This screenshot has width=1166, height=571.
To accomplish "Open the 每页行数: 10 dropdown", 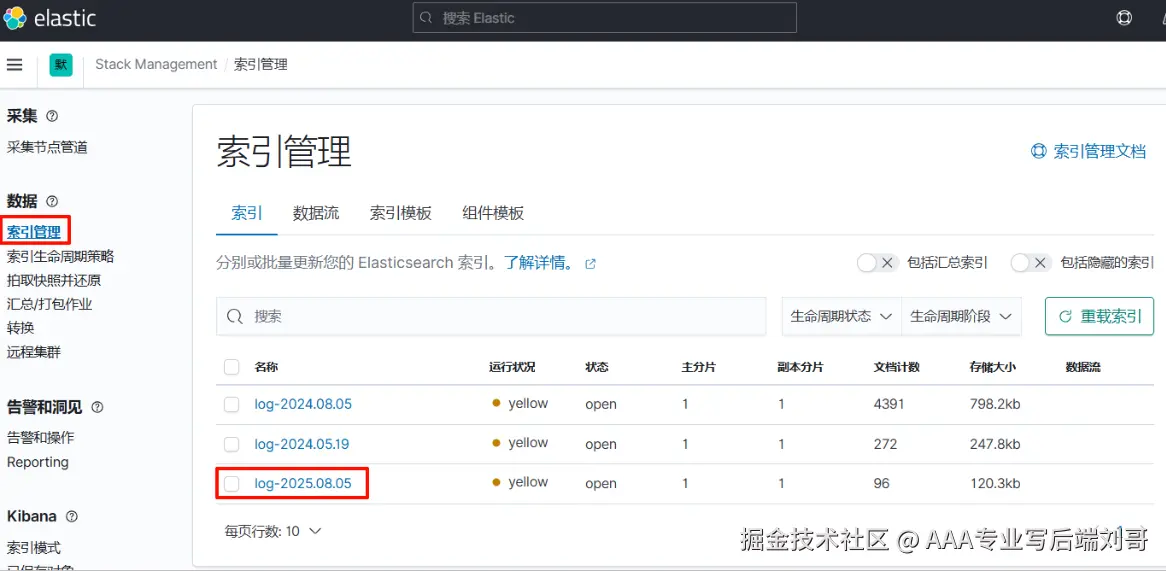I will coord(273,531).
